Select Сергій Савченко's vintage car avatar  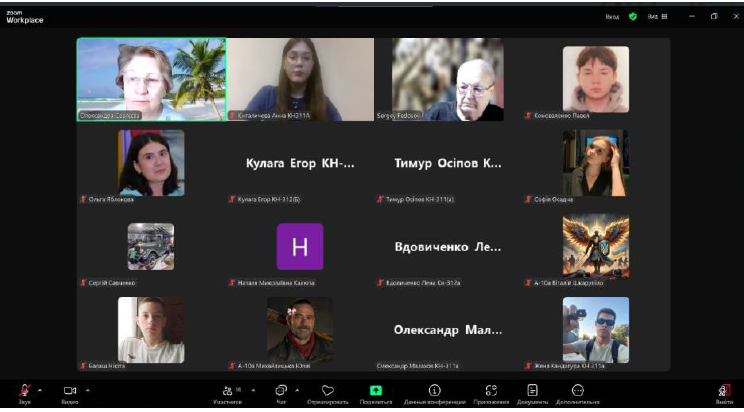pyautogui.click(x=151, y=246)
